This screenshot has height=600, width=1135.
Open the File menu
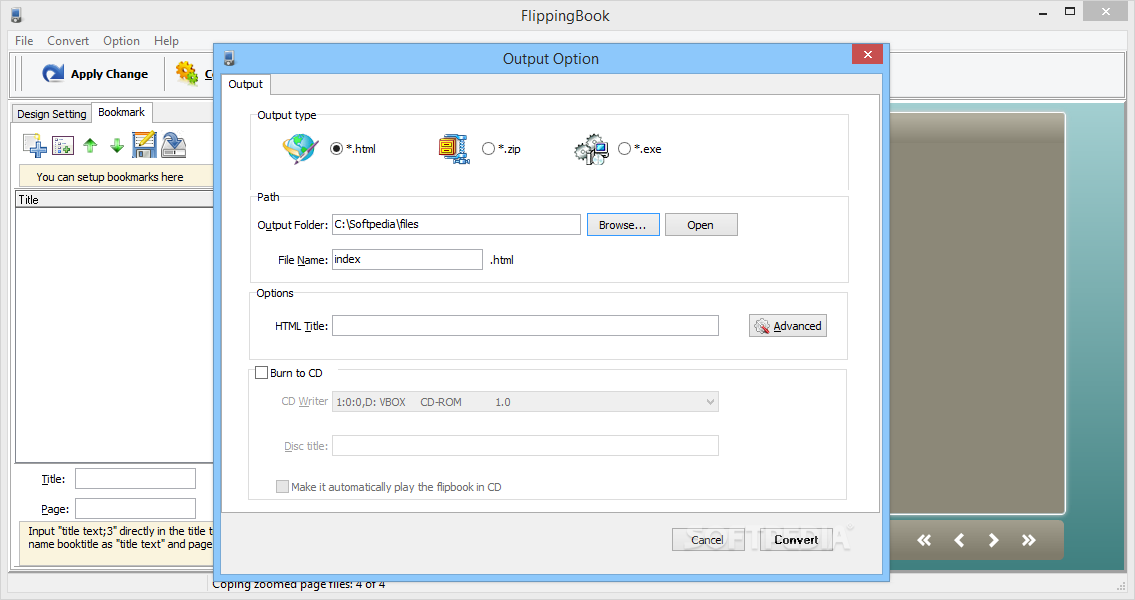24,41
